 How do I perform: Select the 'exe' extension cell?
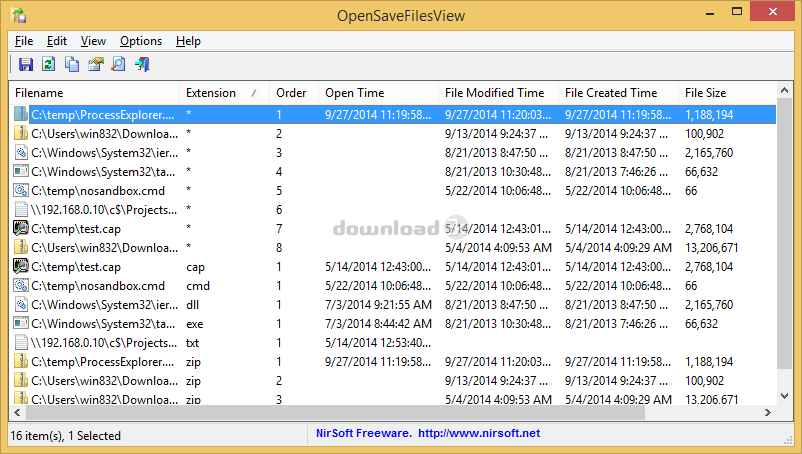[x=194, y=324]
